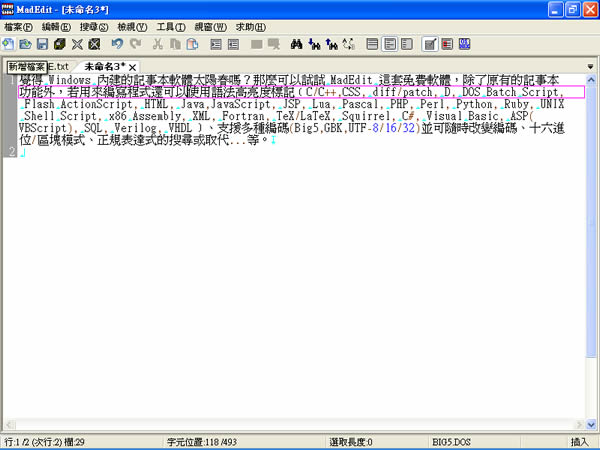
Task: Click the 插入 insert mode indicator
Action: pyautogui.click(x=579, y=442)
